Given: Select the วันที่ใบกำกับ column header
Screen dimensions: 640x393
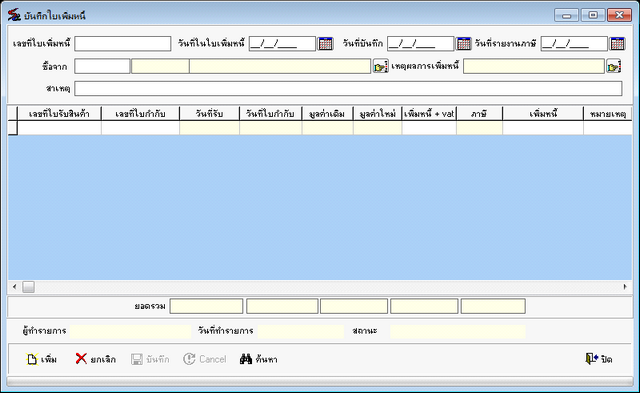Looking at the screenshot, I should point(271,114).
